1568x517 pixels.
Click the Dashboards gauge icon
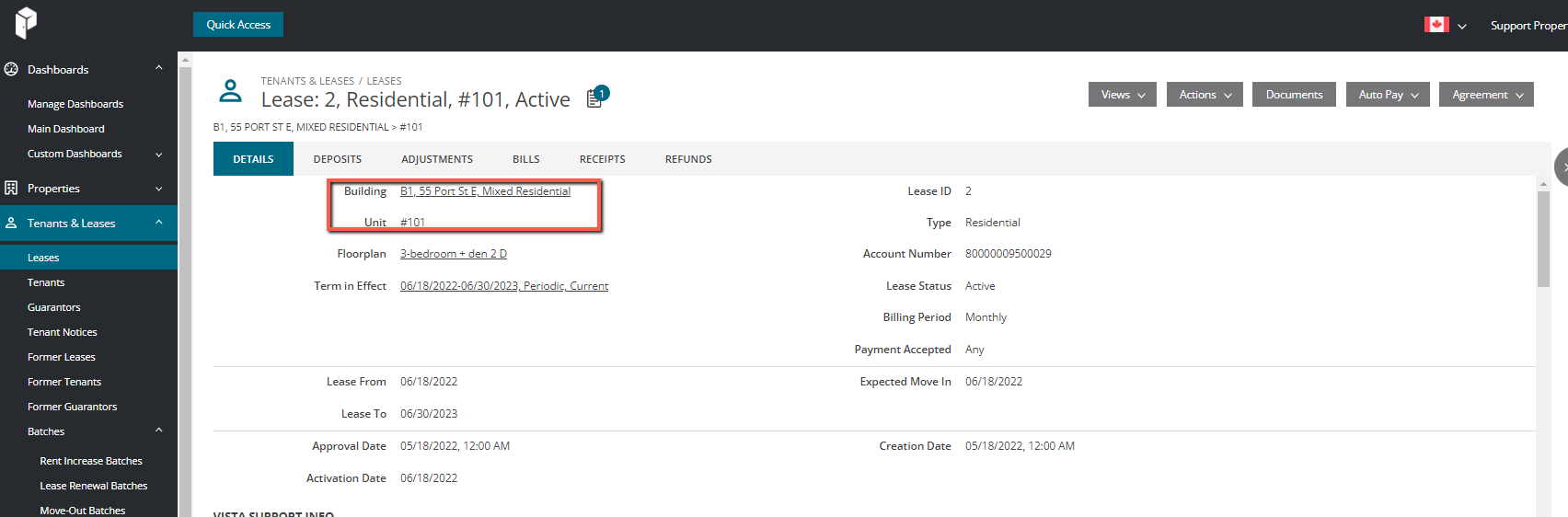pos(11,69)
